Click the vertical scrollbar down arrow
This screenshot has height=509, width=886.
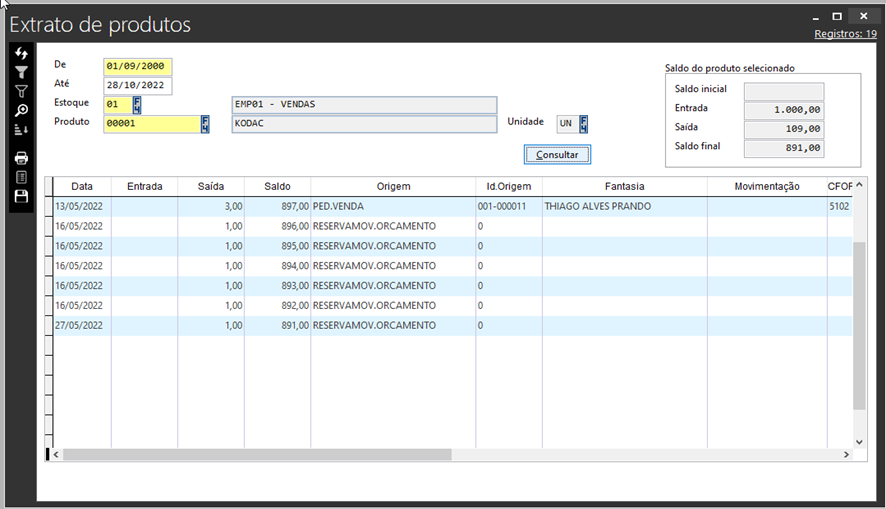[x=859, y=441]
